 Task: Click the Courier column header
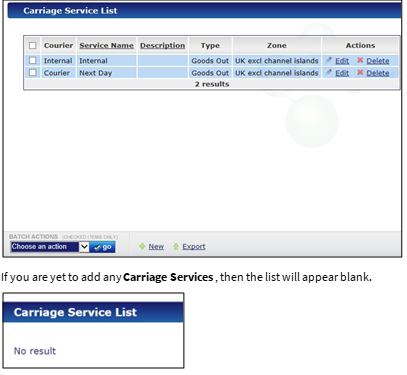[58, 45]
